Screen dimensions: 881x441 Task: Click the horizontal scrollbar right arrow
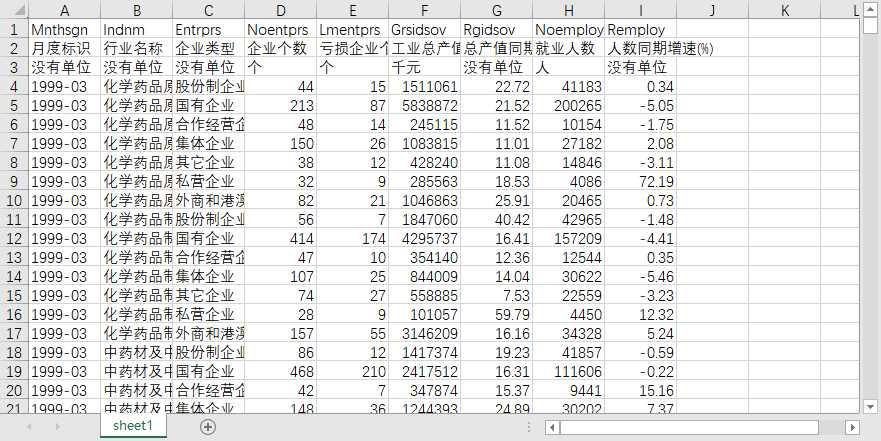[x=853, y=428]
